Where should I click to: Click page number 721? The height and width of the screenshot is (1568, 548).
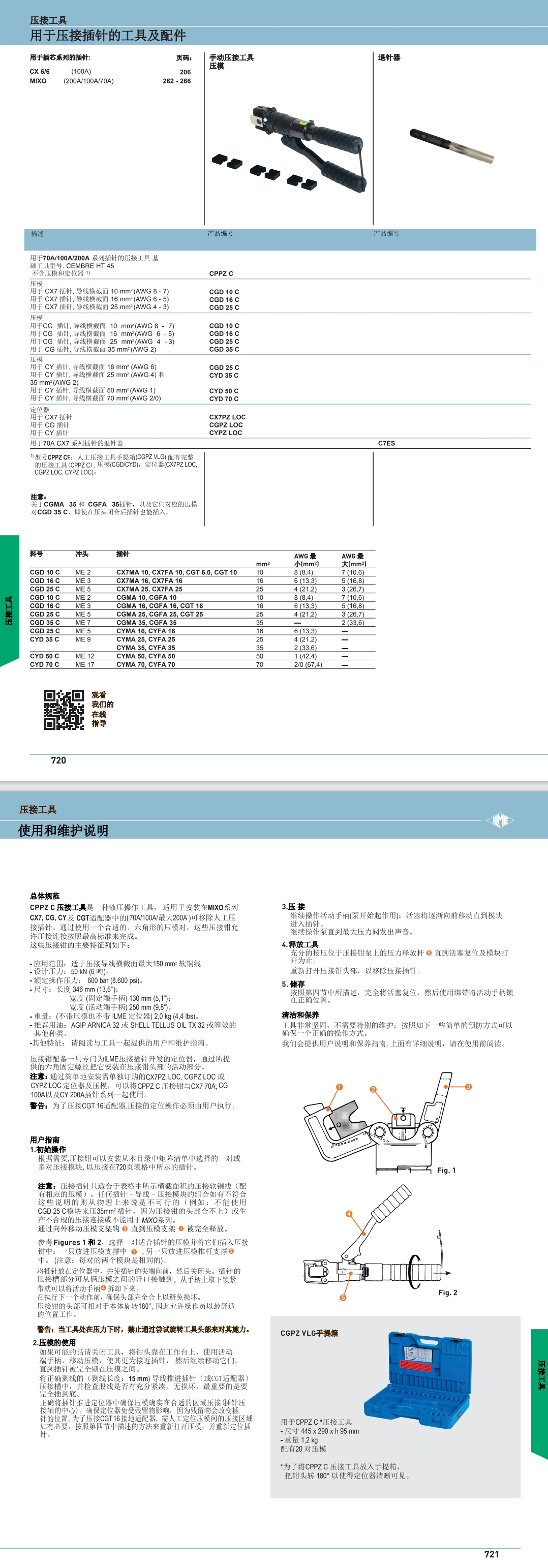[x=492, y=1554]
